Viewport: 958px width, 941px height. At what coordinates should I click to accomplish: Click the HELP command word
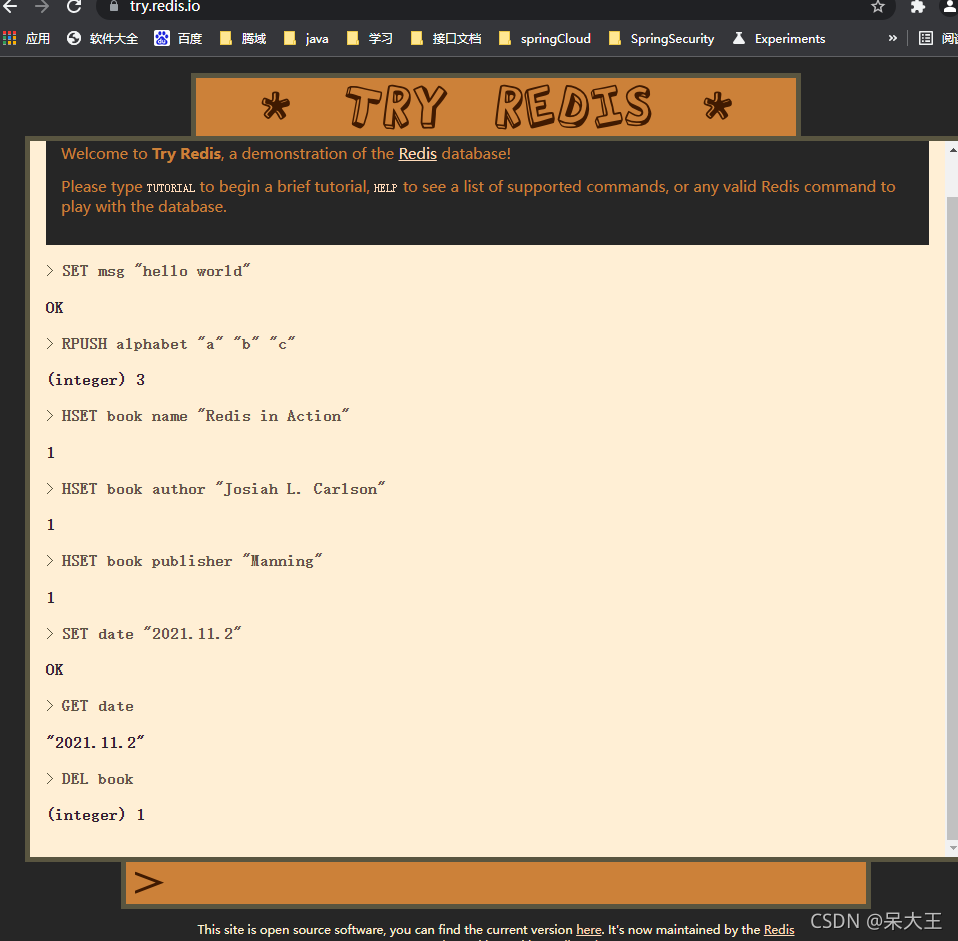(385, 188)
